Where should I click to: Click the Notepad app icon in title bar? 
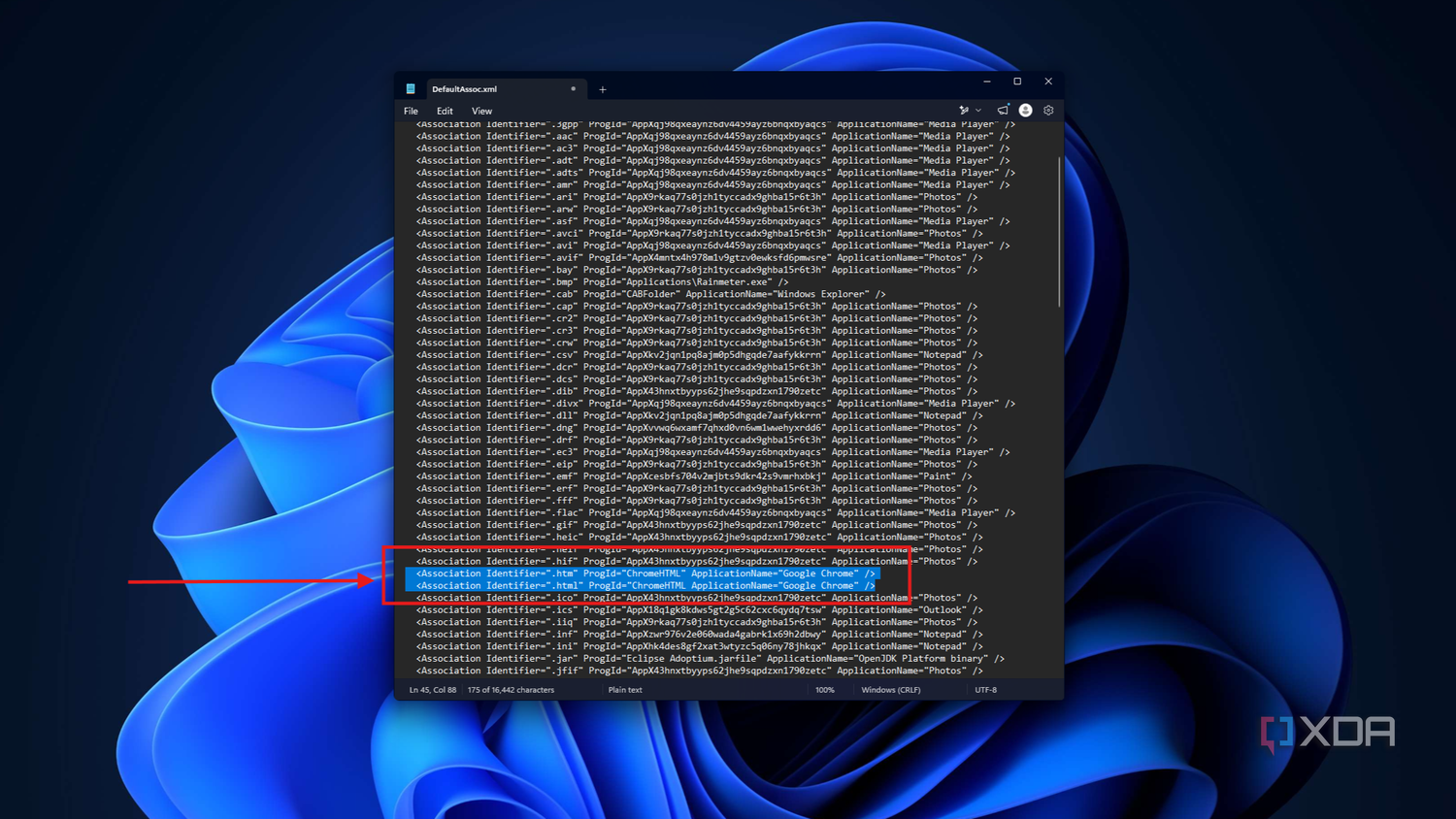411,89
